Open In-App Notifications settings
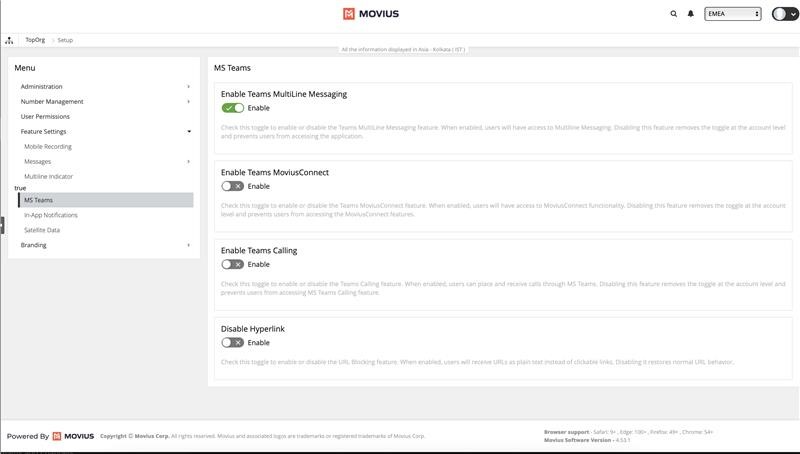The width and height of the screenshot is (800, 454). (x=51, y=215)
